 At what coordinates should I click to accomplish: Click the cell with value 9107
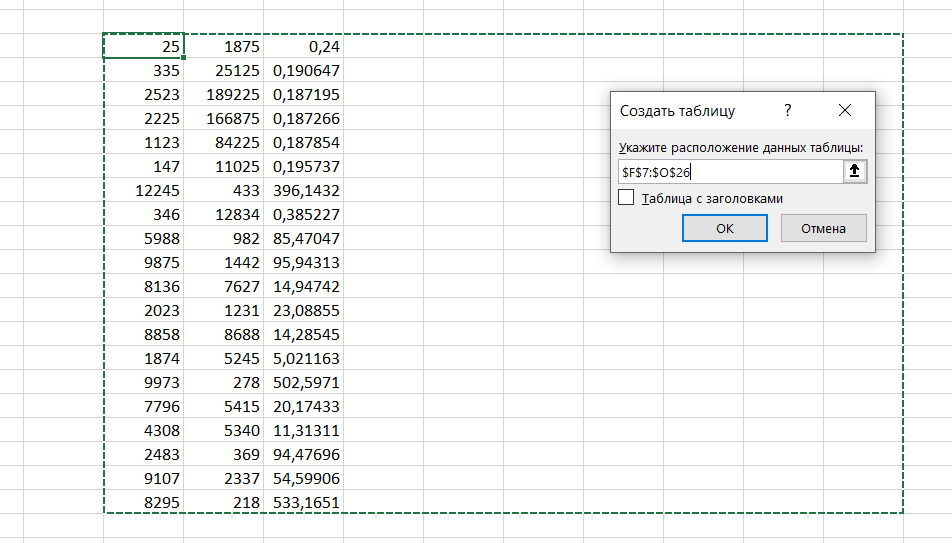pos(144,478)
